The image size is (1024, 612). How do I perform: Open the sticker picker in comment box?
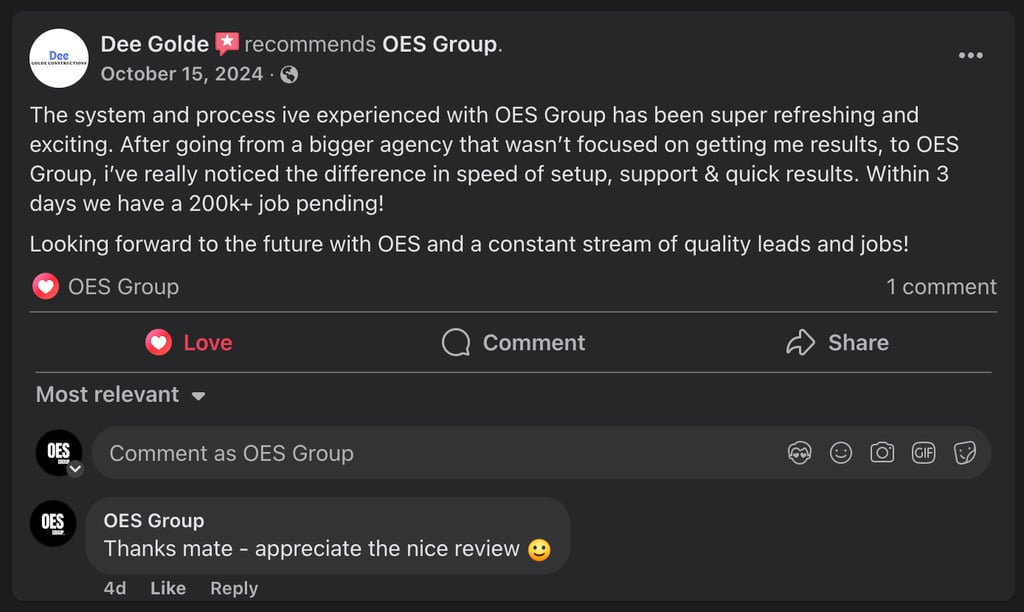964,453
